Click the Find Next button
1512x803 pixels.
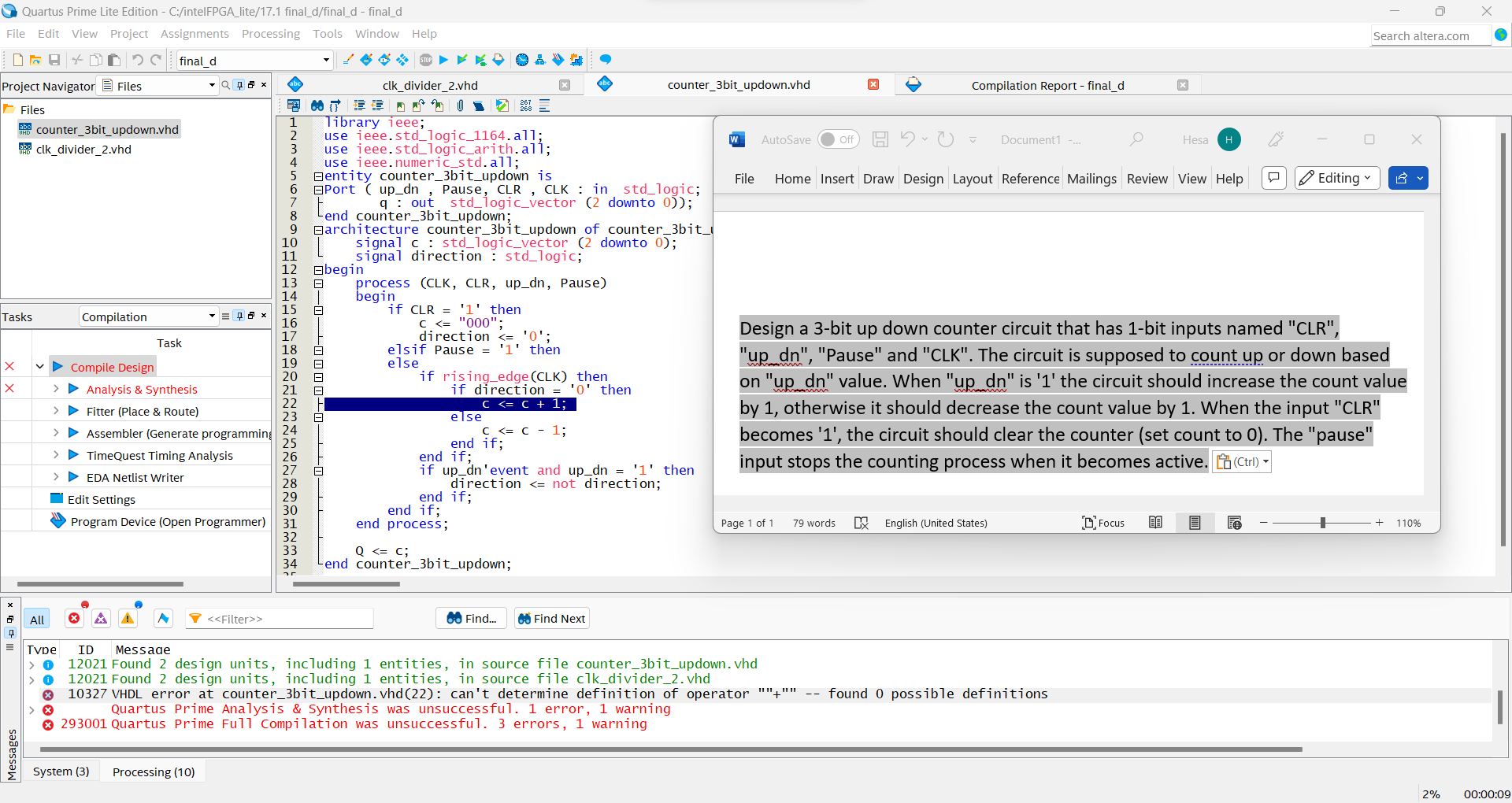(x=550, y=618)
